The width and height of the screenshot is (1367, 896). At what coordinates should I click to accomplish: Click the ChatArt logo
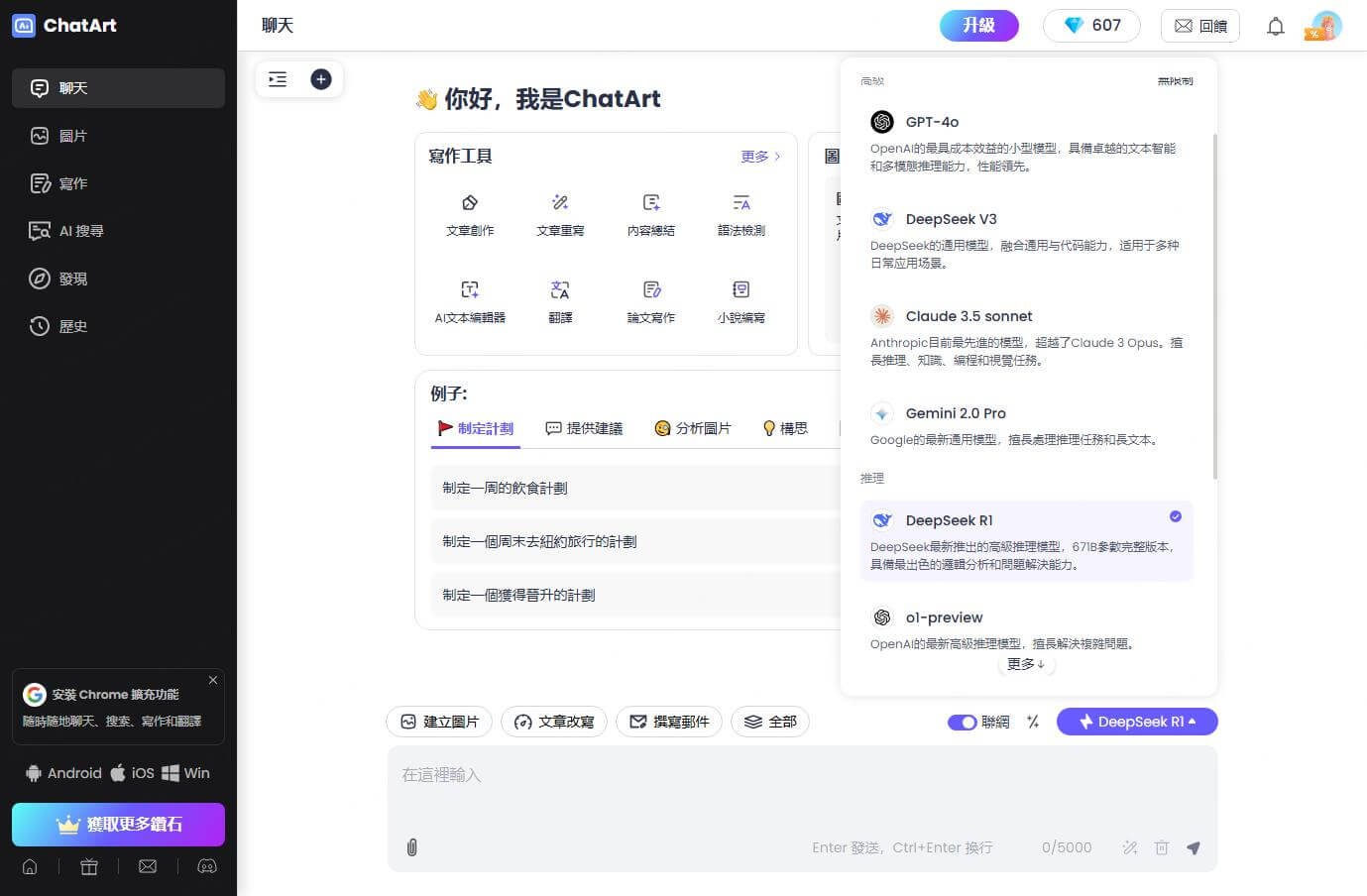pos(64,26)
